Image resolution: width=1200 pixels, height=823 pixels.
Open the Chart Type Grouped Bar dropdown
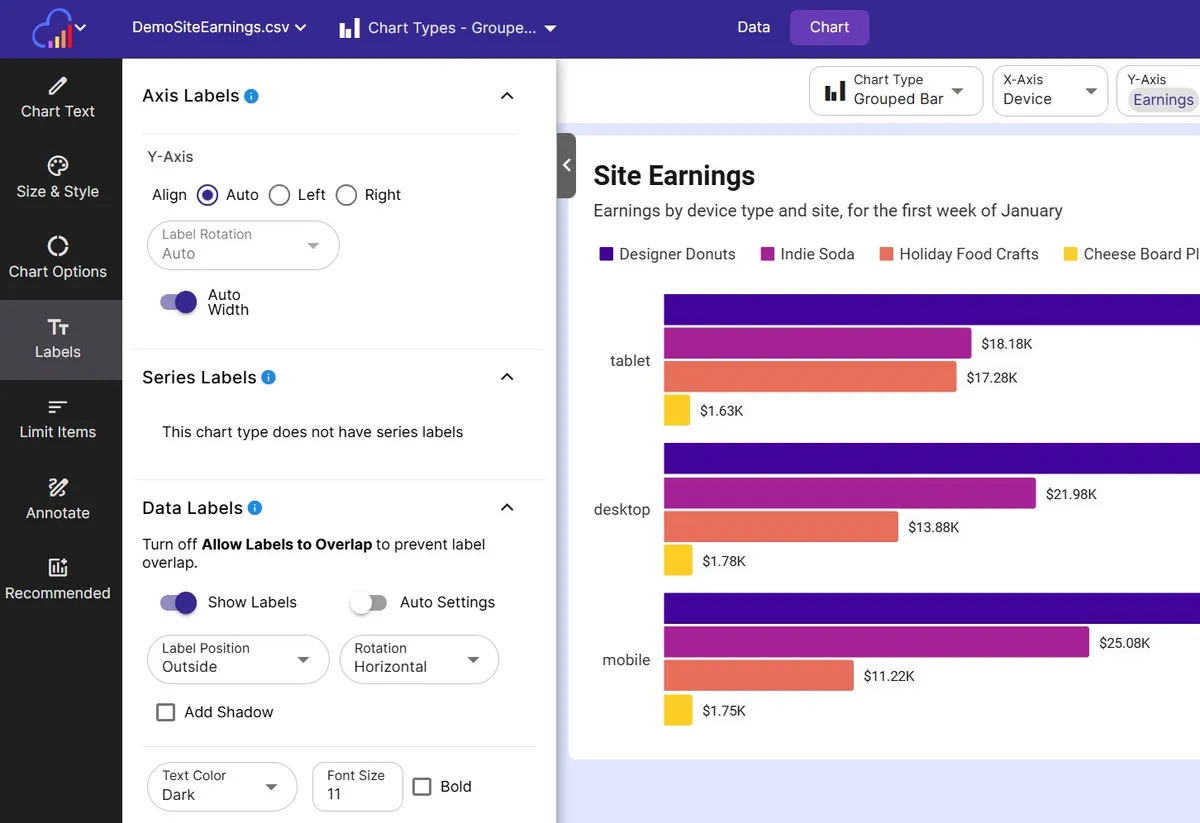pos(896,91)
